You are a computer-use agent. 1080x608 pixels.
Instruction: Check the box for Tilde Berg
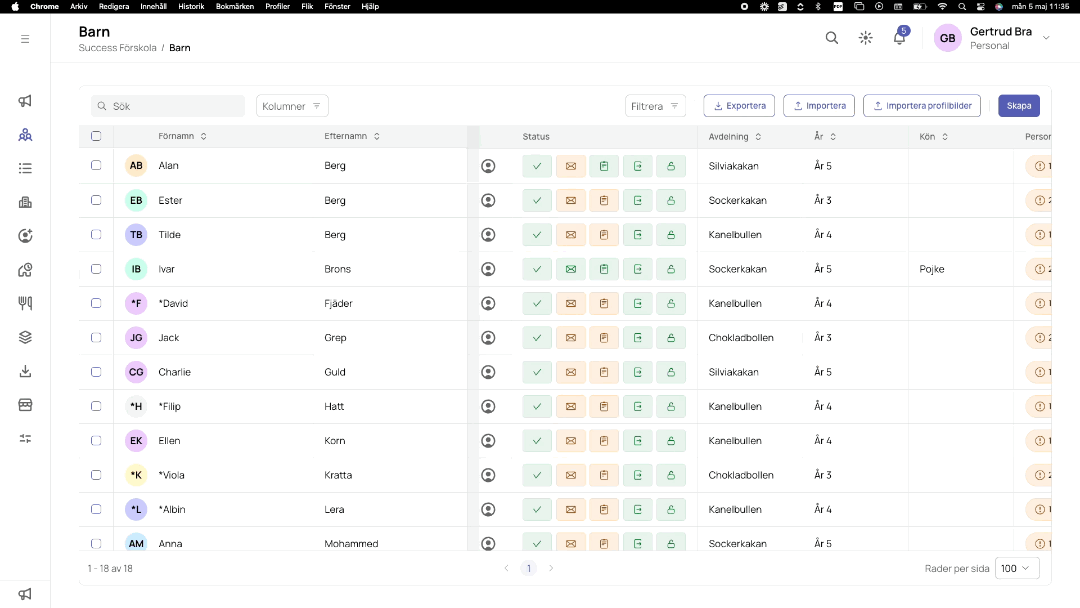pyautogui.click(x=96, y=234)
